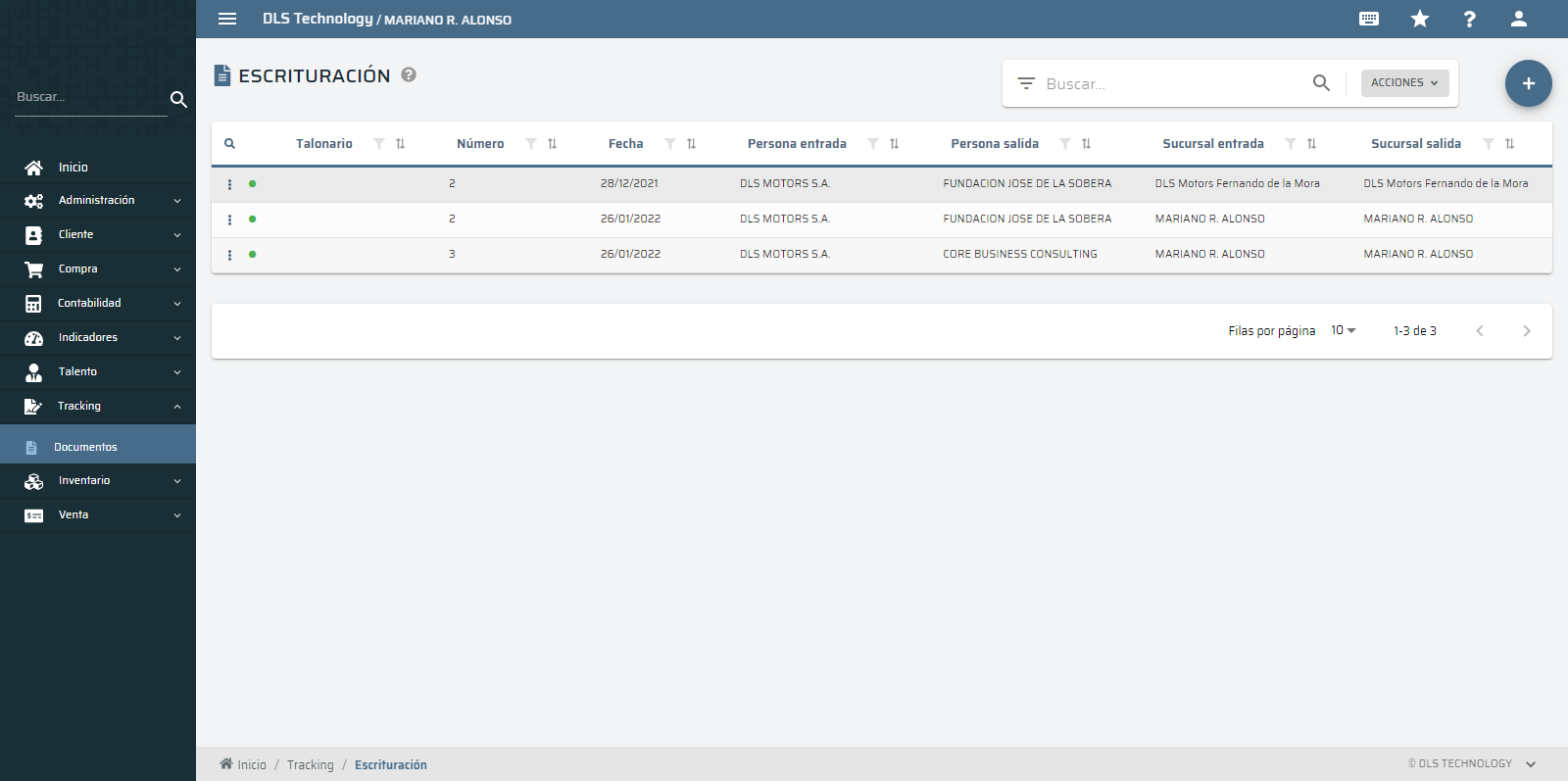
Task: Open rows per page dropdown
Action: (x=1343, y=331)
